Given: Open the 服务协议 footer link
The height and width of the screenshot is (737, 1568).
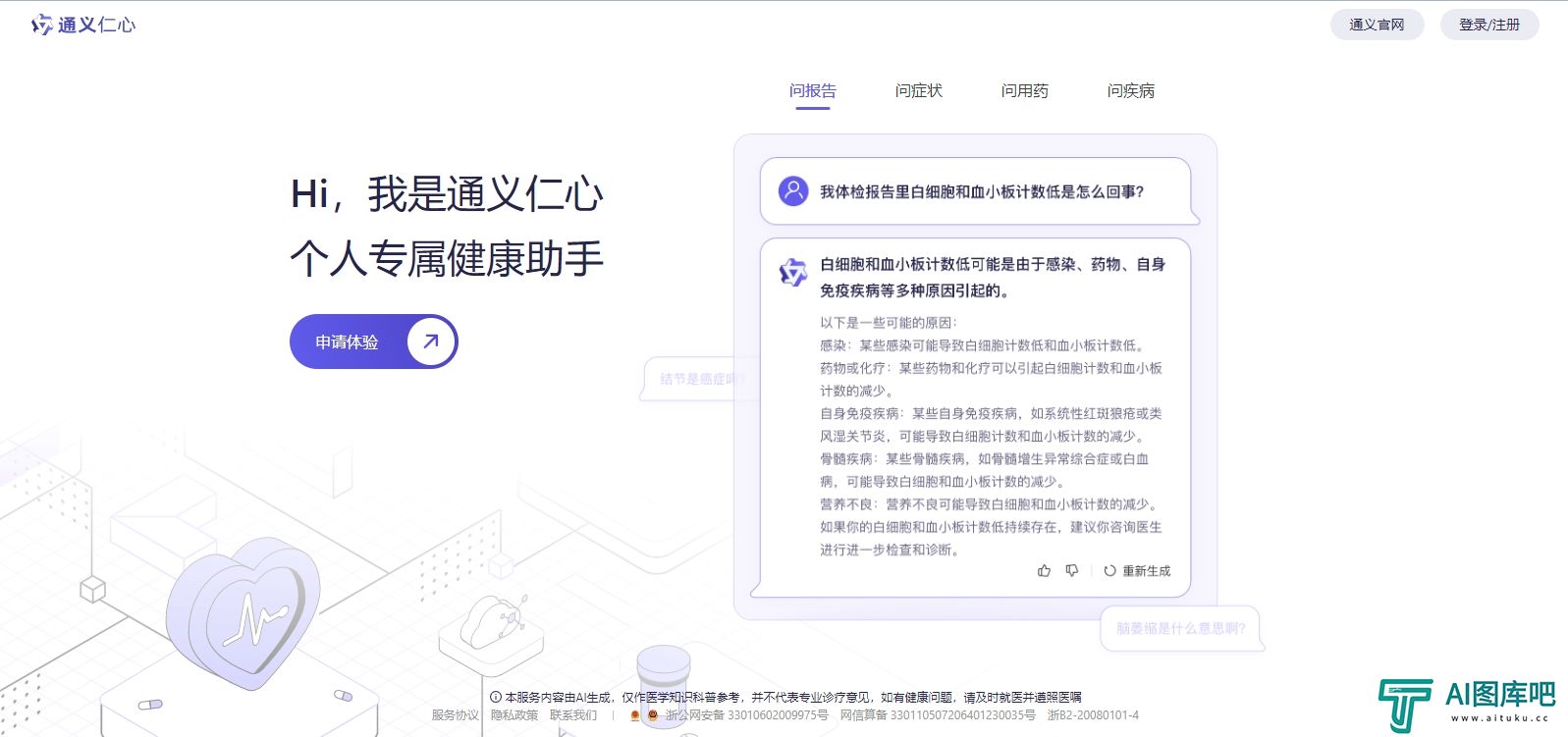Looking at the screenshot, I should click(456, 715).
